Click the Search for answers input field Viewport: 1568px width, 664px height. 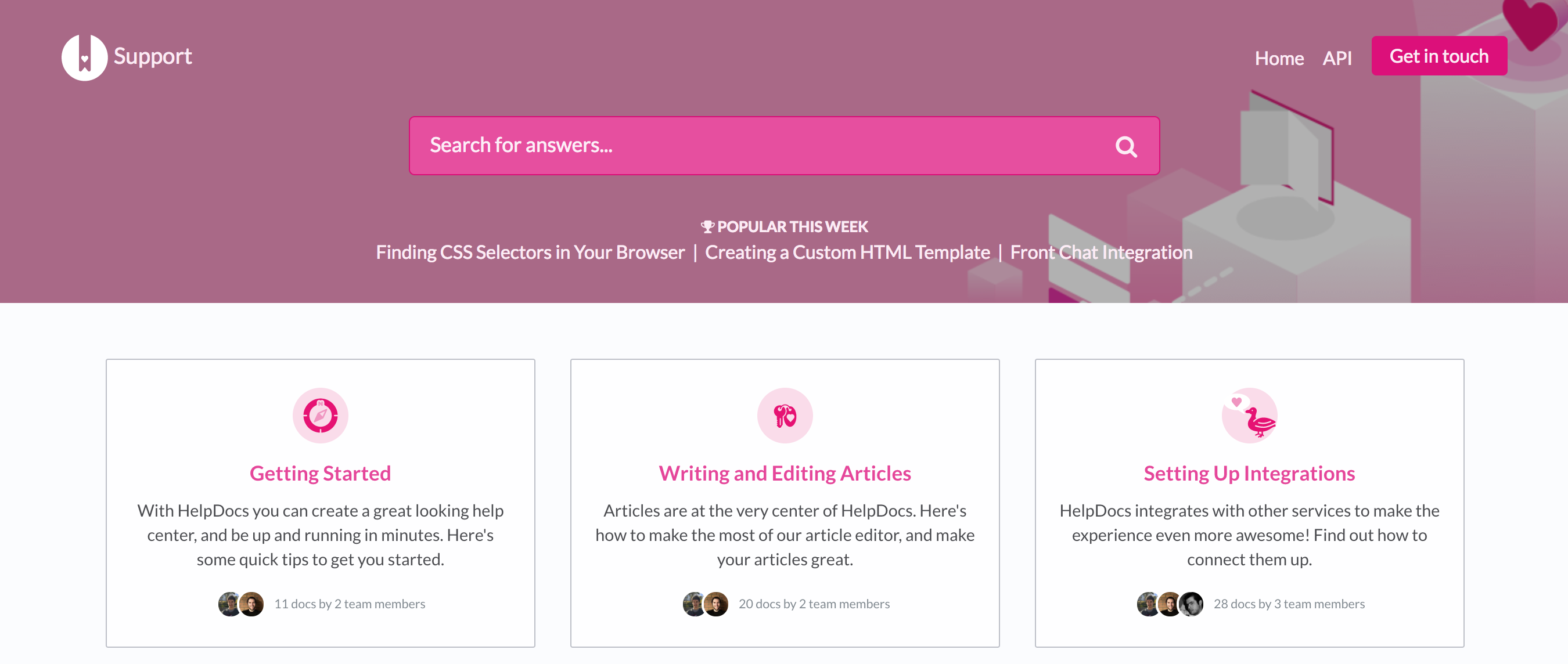click(x=784, y=145)
